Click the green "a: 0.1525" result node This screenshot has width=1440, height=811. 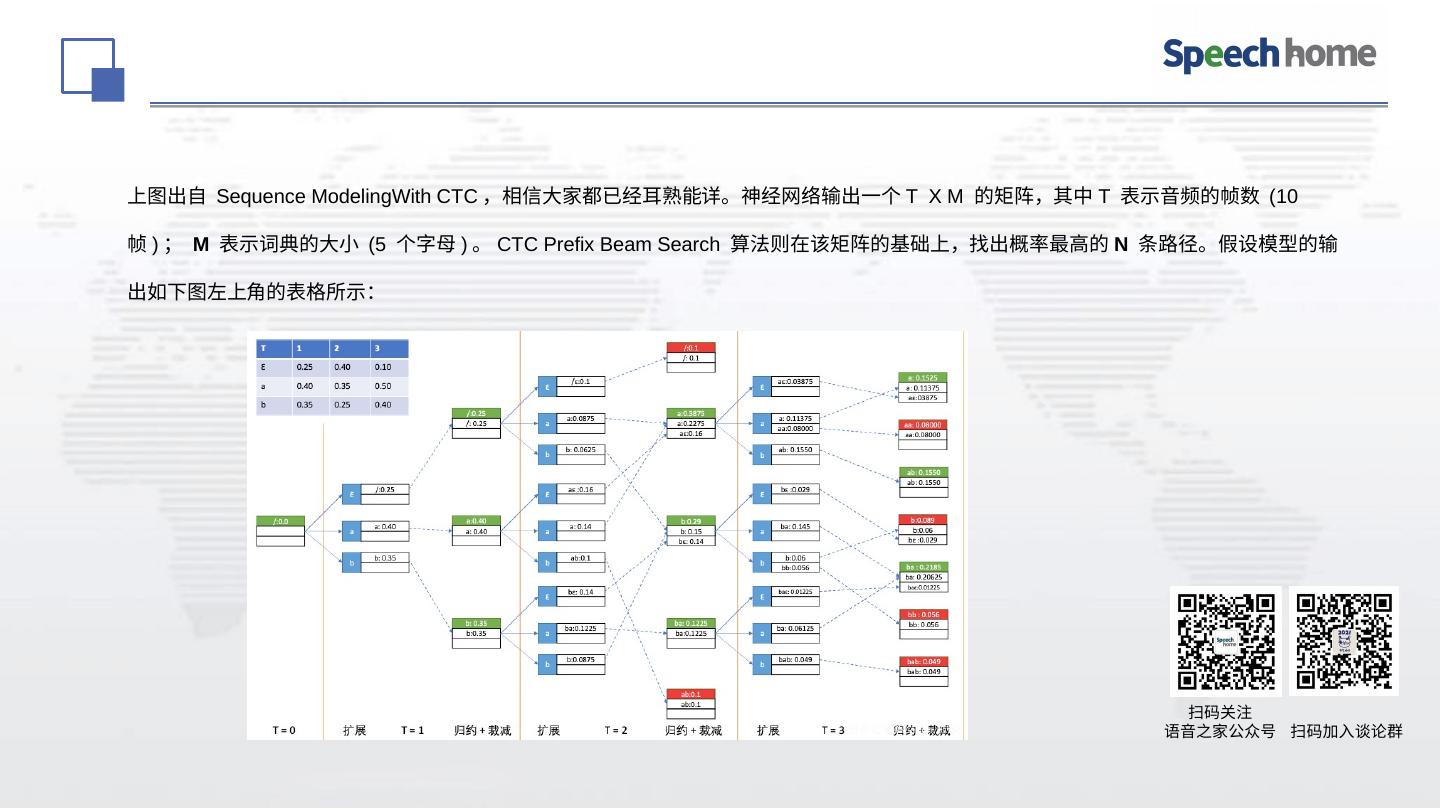tap(922, 378)
